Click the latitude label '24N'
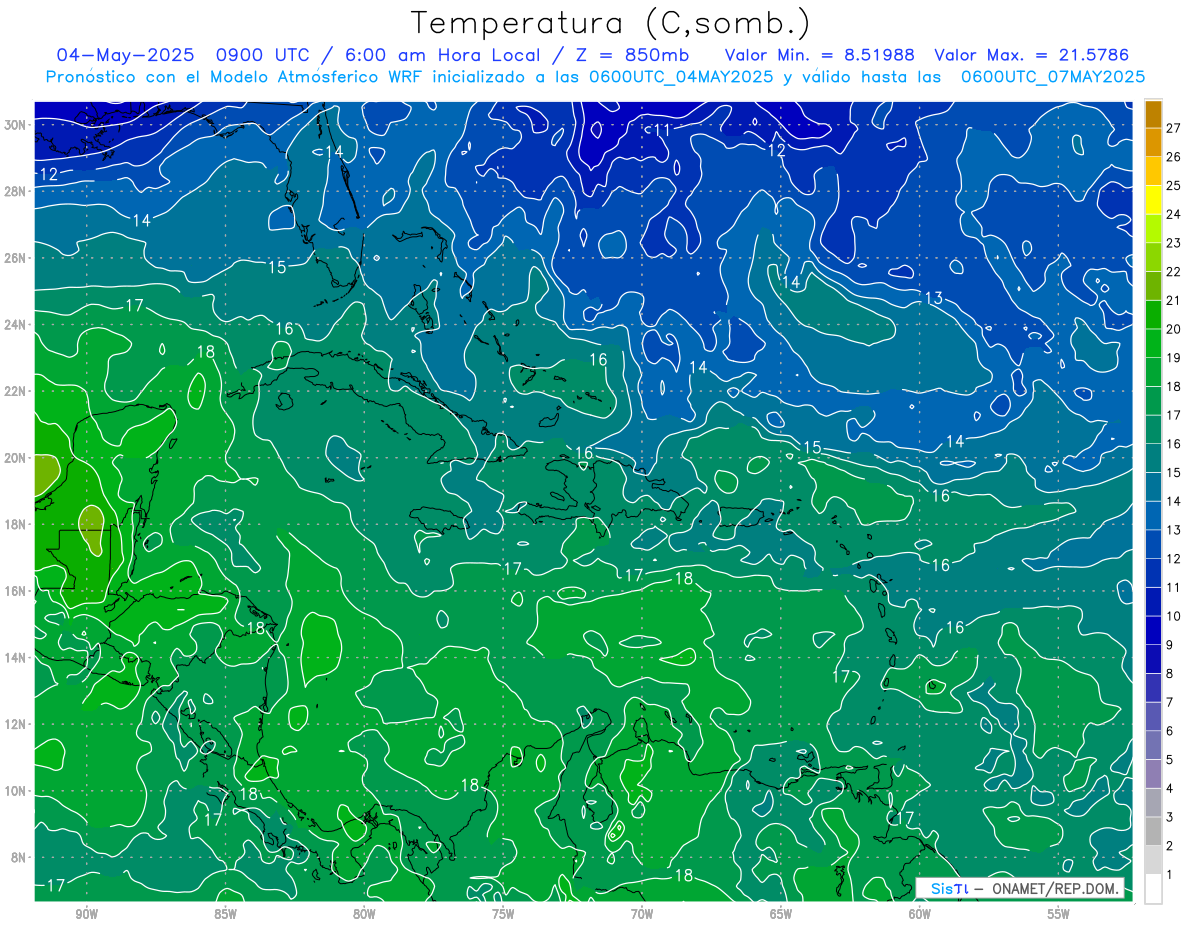The width and height of the screenshot is (1200, 927). 16,325
